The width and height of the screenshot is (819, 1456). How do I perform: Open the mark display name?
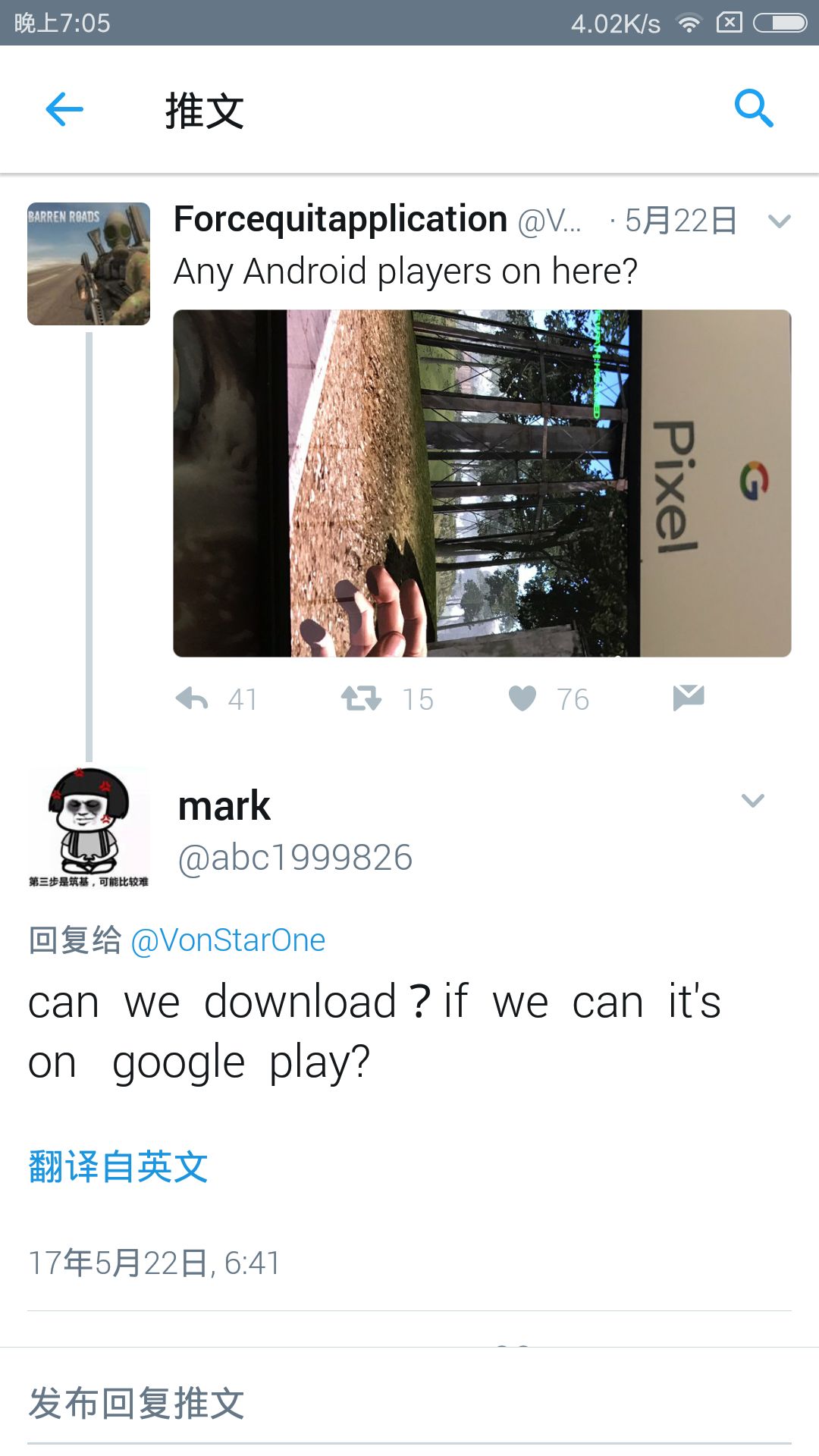[x=224, y=806]
